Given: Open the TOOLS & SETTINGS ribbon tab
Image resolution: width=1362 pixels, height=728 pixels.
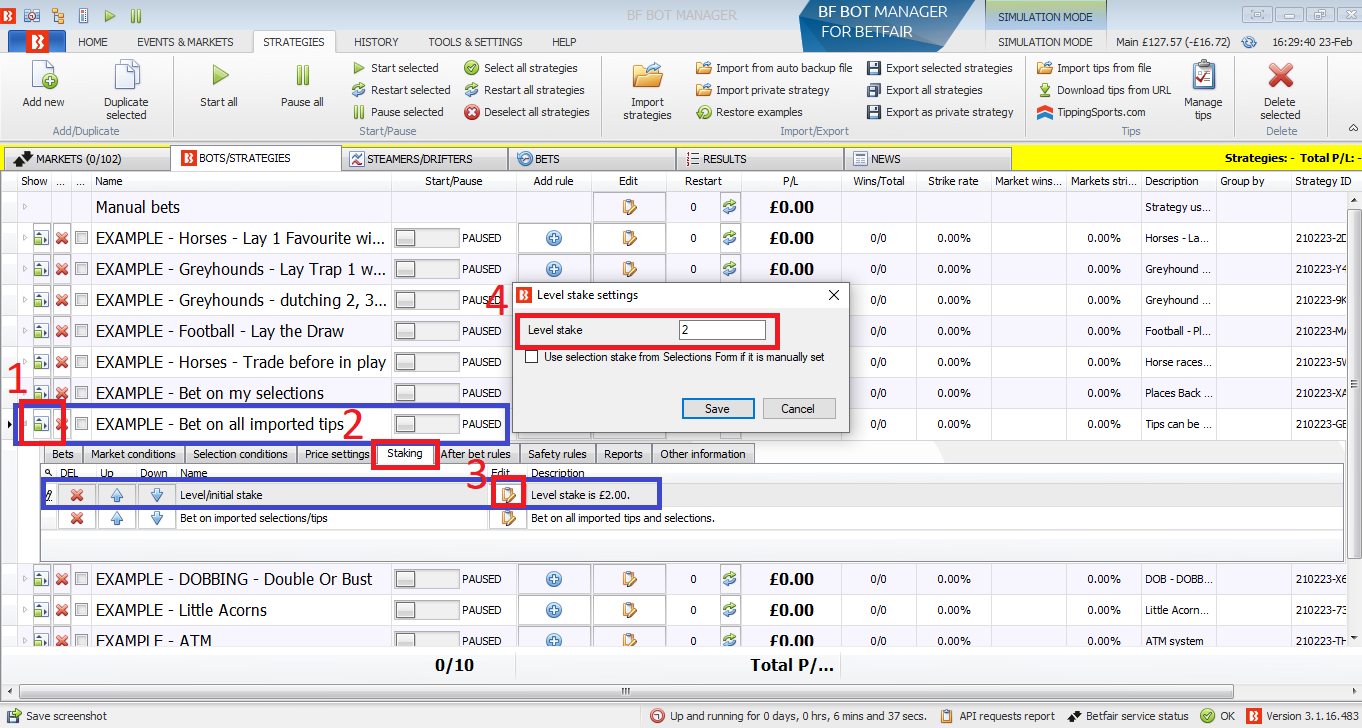Looking at the screenshot, I should [x=475, y=42].
